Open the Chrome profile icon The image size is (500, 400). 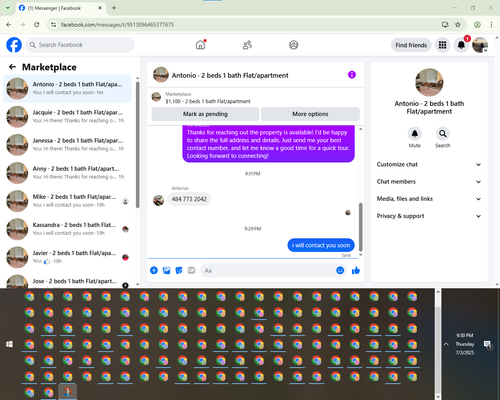point(477,24)
